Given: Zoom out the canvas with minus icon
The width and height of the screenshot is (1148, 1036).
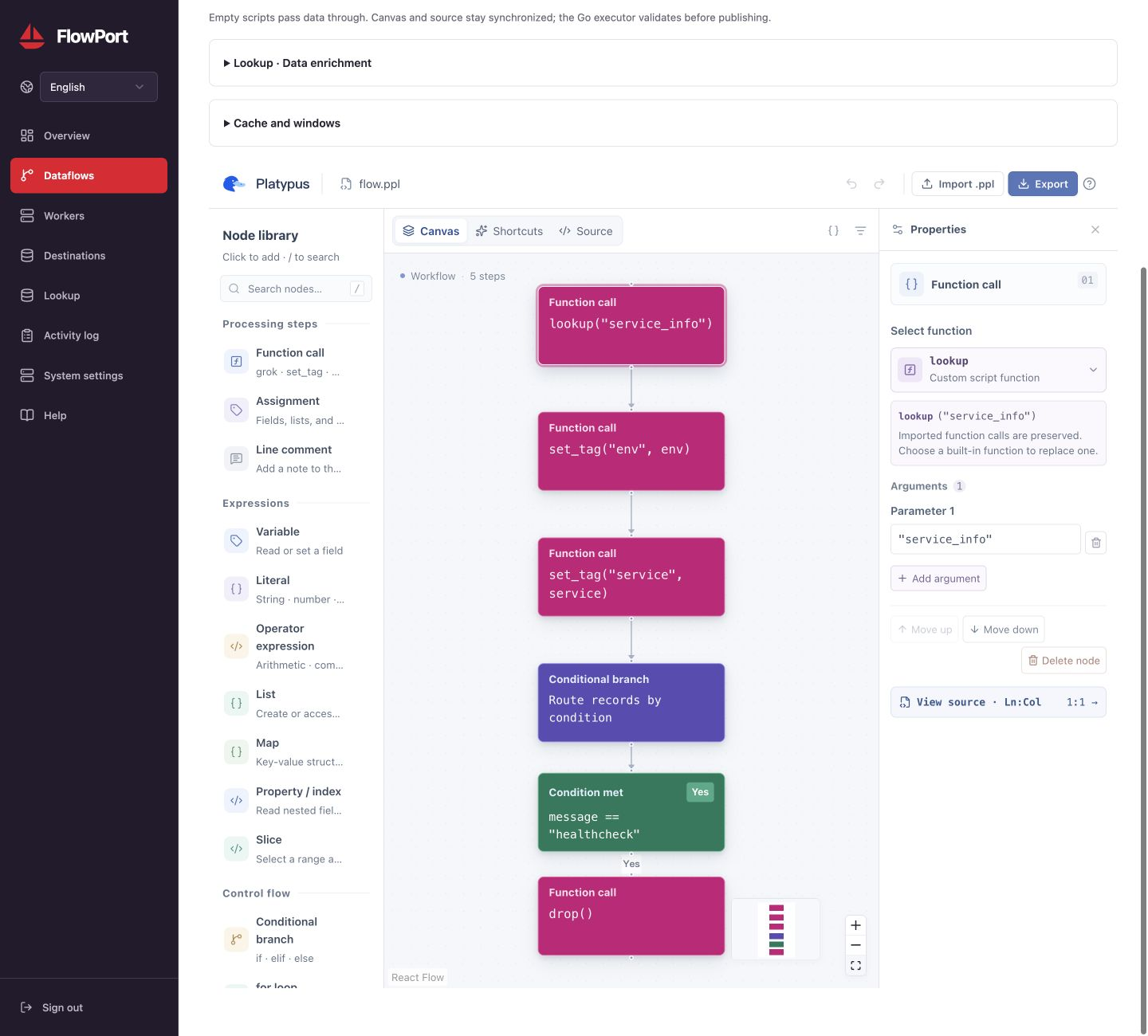Looking at the screenshot, I should 855,945.
